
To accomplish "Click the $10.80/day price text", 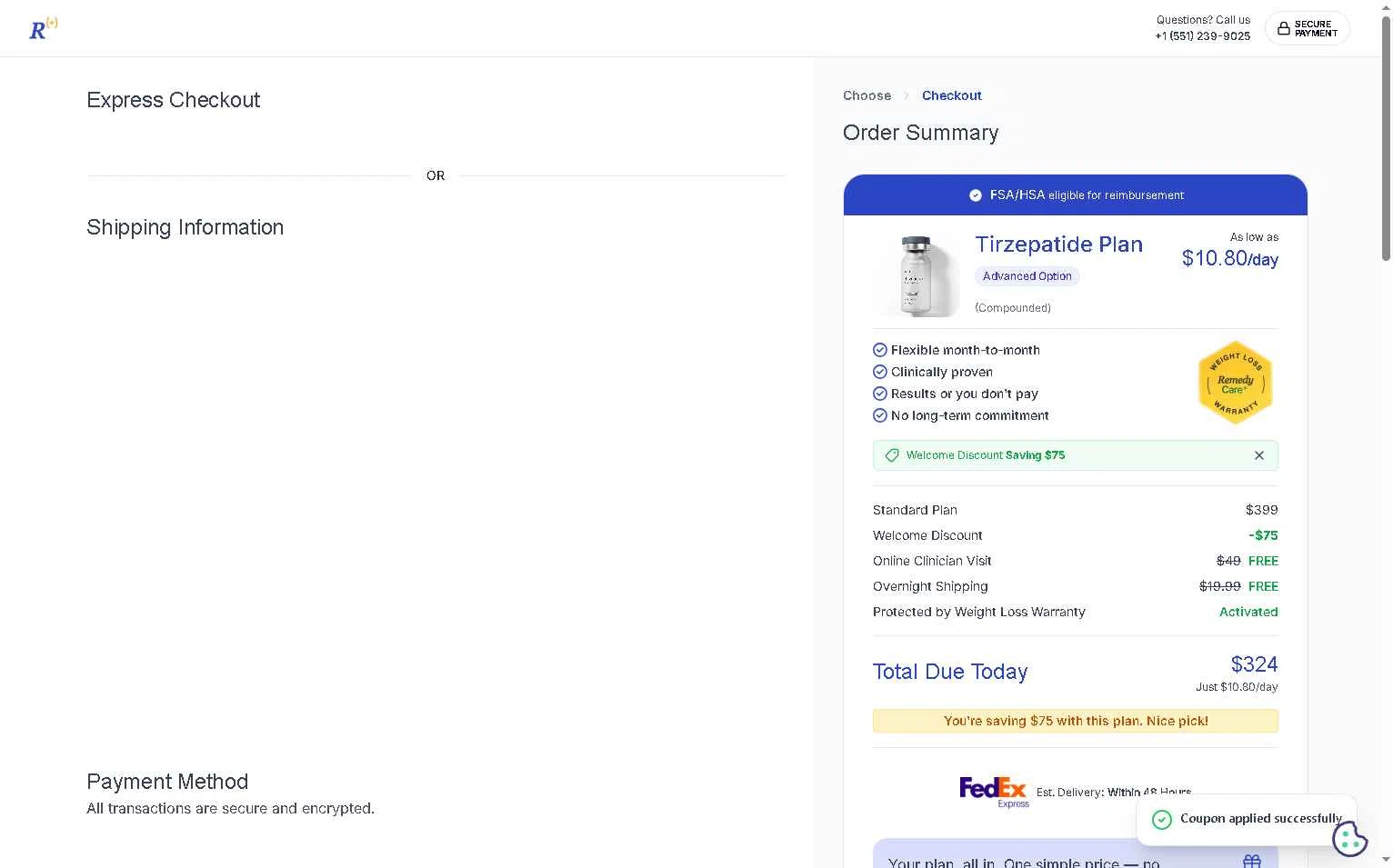I will tap(1229, 259).
